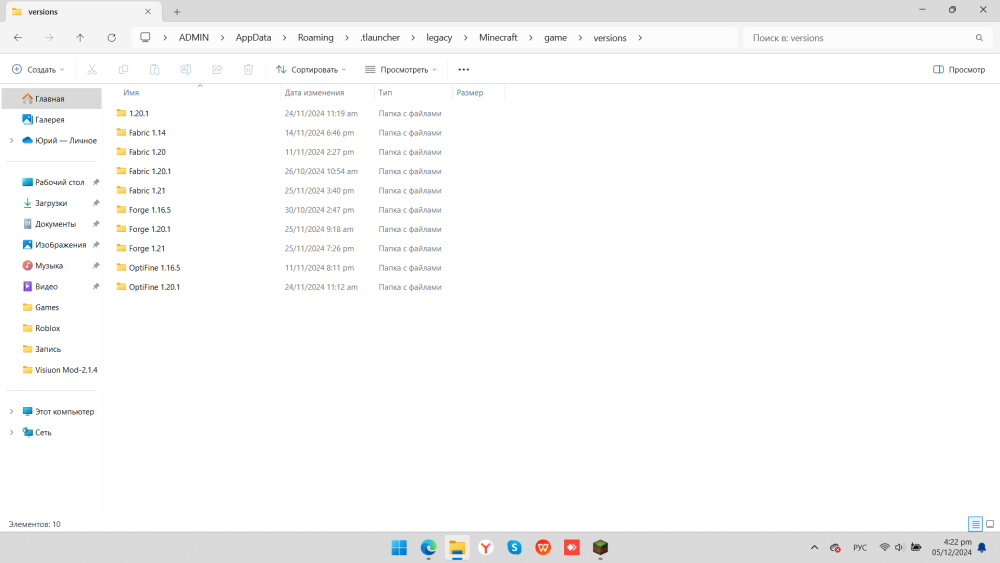Expand chevron after Minecraft in address bar

pos(531,38)
